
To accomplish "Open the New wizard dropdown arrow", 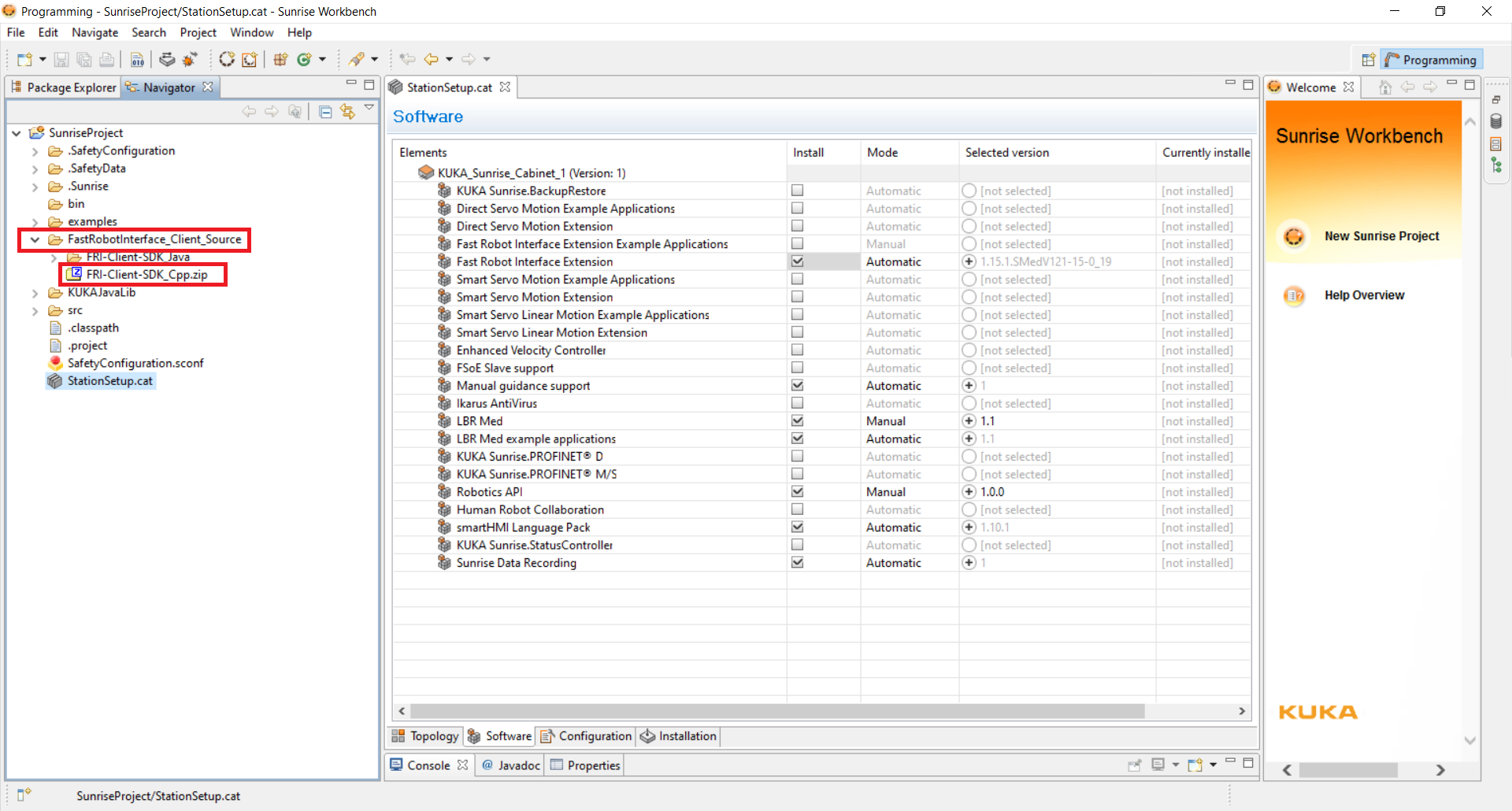I will click(x=43, y=60).
